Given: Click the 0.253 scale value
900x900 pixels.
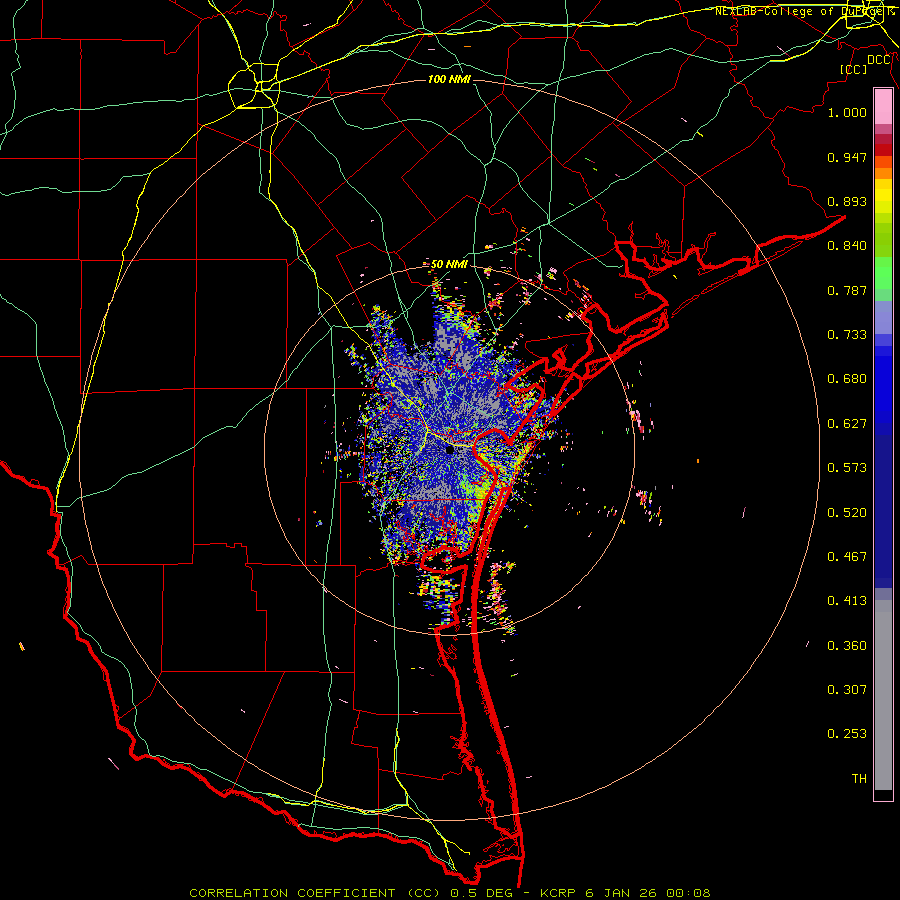Looking at the screenshot, I should coord(847,734).
